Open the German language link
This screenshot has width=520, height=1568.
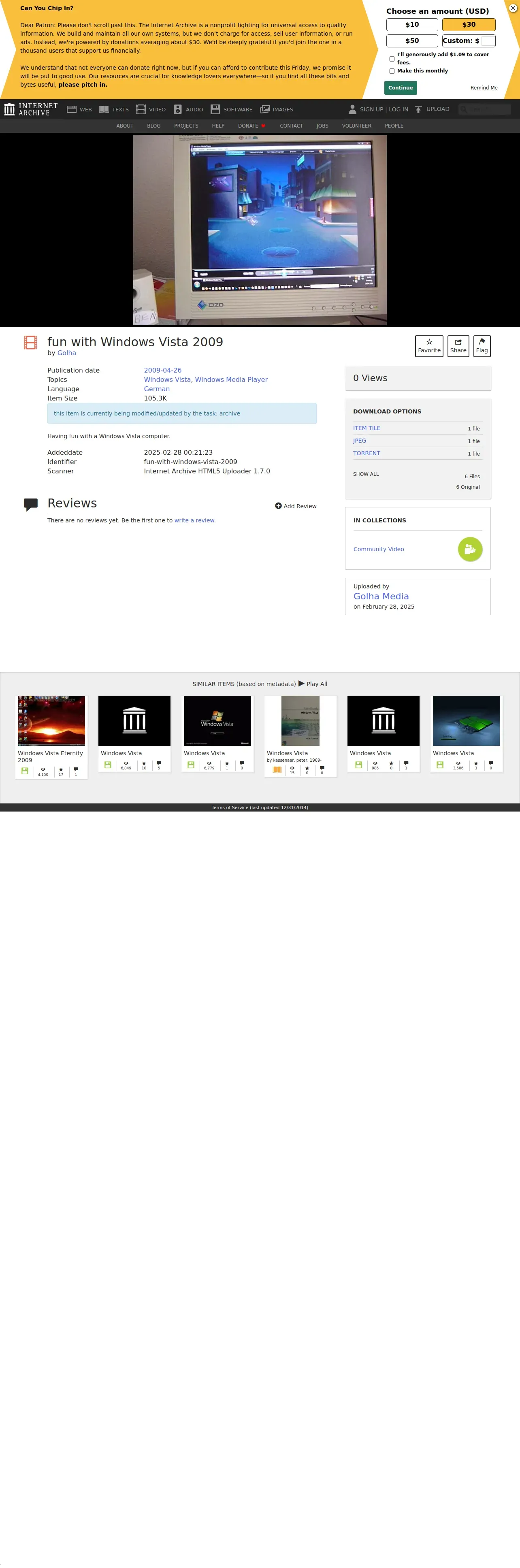156,389
